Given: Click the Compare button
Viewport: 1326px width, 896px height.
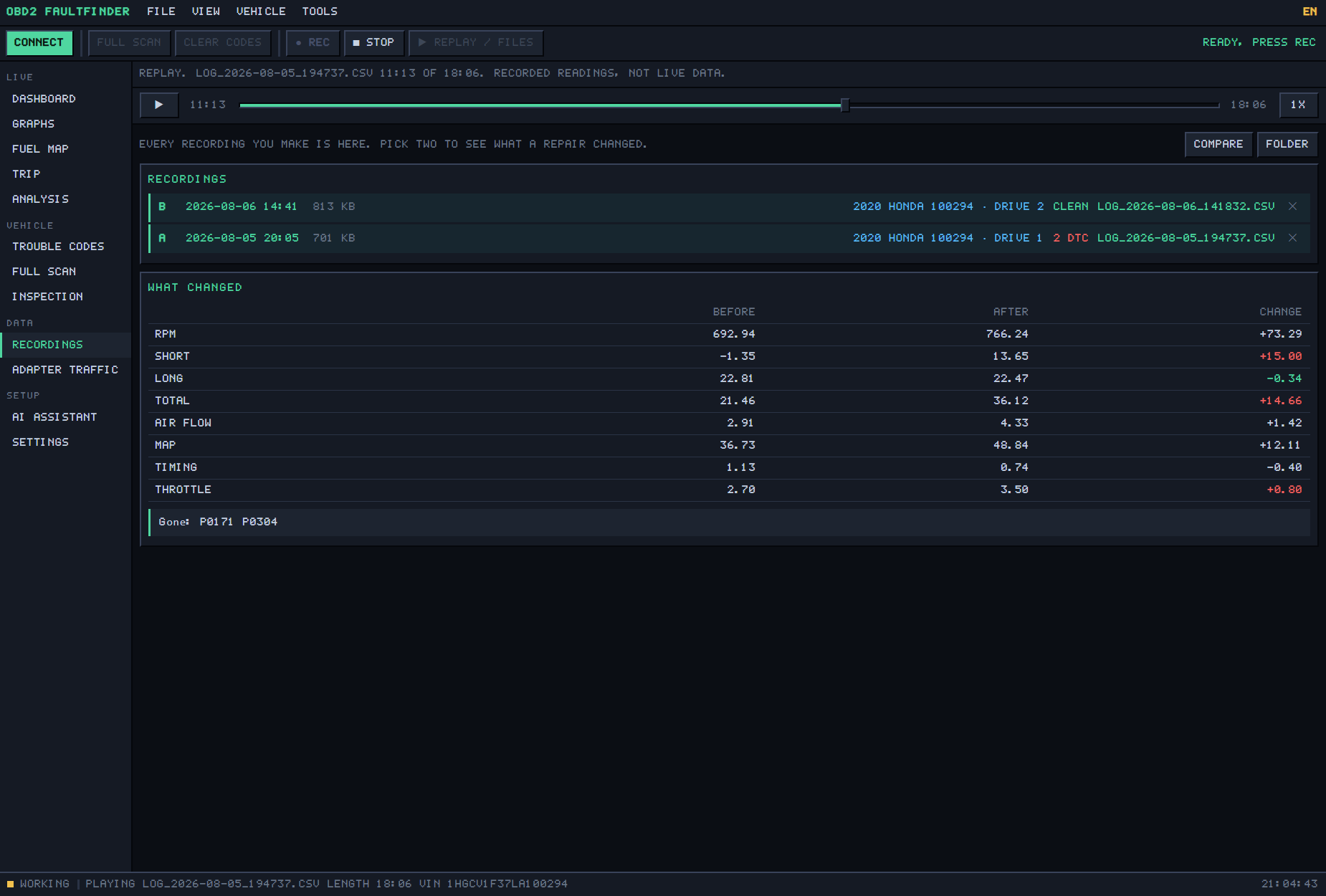Looking at the screenshot, I should tap(1218, 144).
